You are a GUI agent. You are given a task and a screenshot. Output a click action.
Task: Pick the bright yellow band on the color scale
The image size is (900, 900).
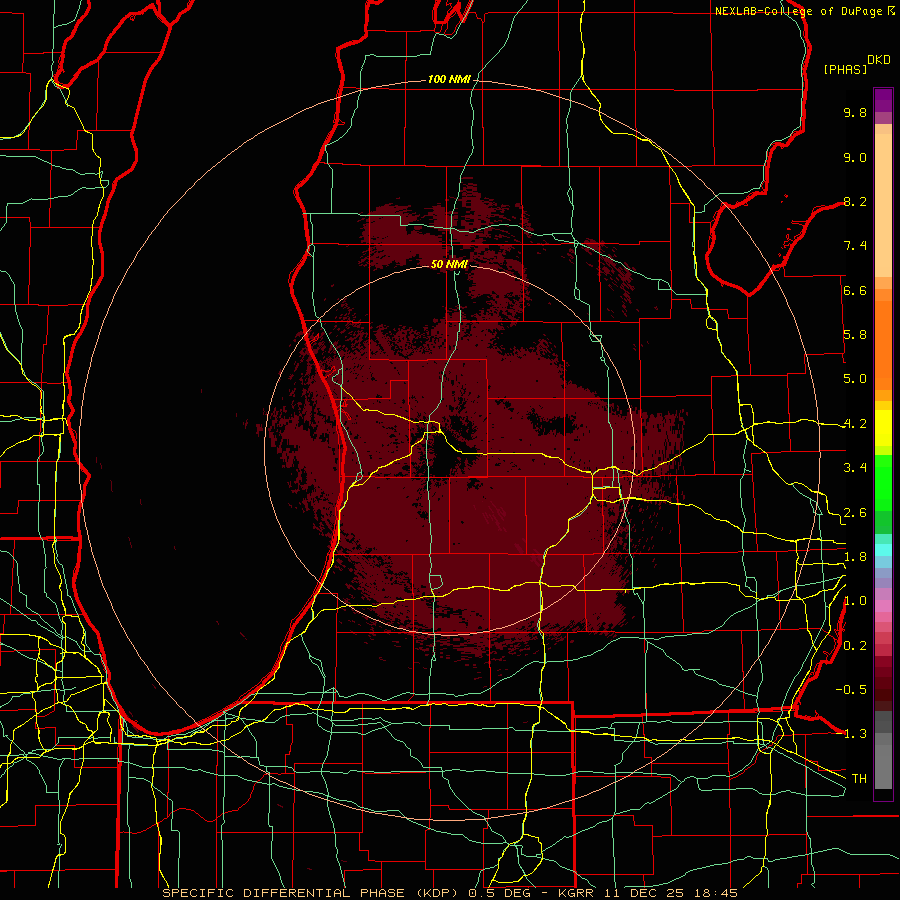[x=883, y=428]
